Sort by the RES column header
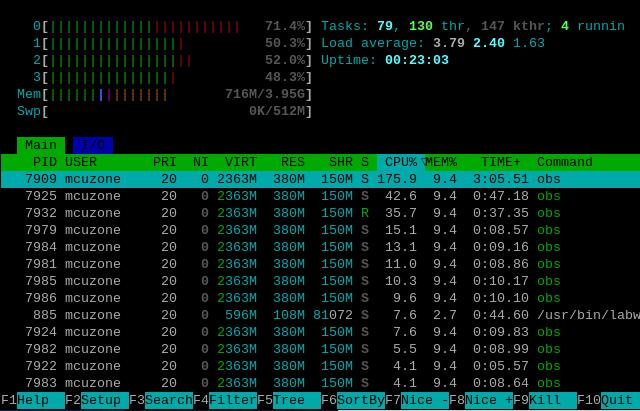 (x=293, y=162)
